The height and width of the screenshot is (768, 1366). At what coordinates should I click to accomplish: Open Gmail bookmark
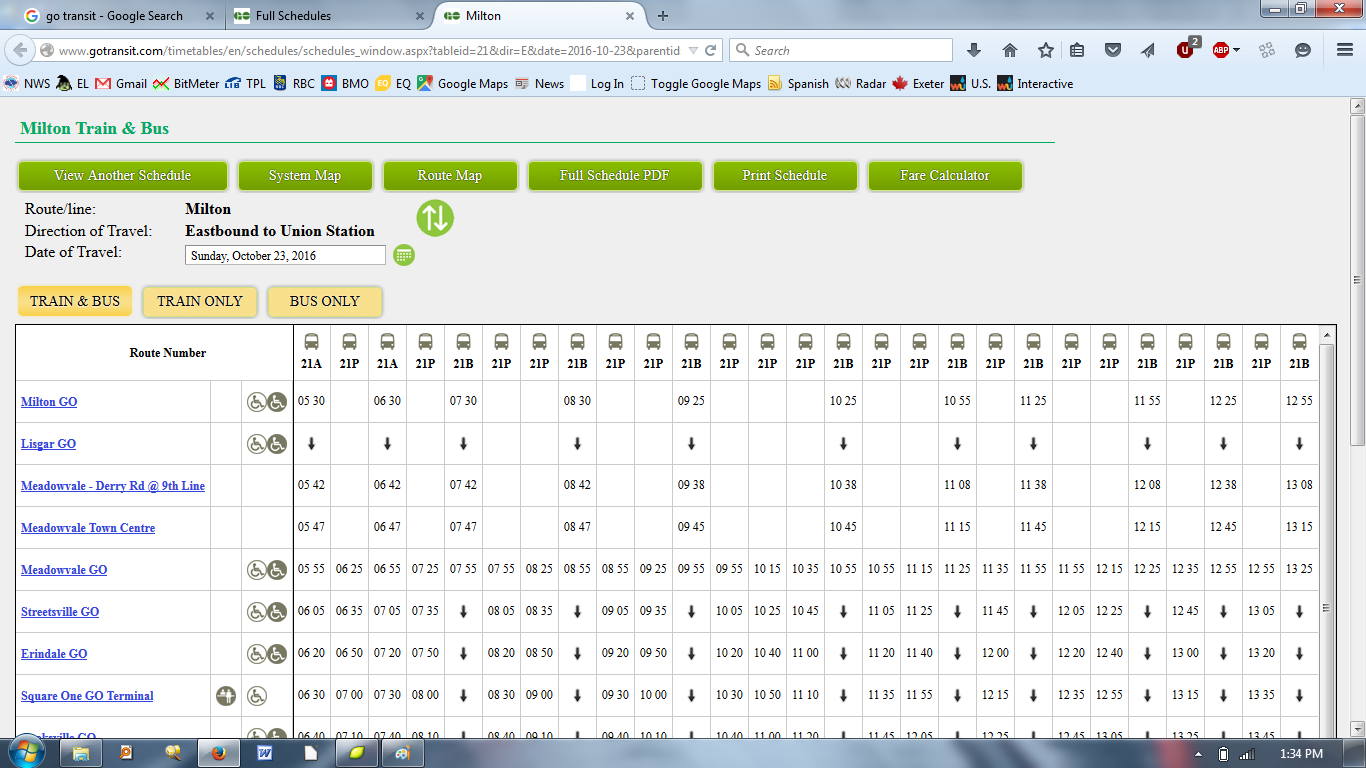[121, 84]
